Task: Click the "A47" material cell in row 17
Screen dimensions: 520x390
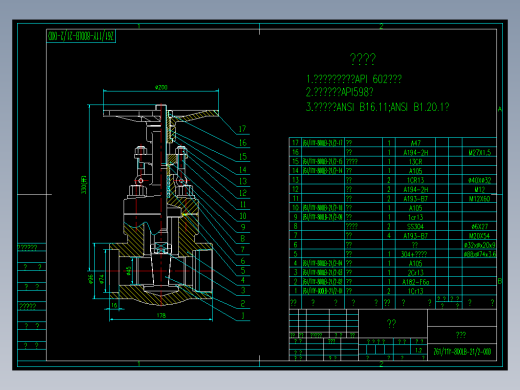Action: click(x=415, y=143)
